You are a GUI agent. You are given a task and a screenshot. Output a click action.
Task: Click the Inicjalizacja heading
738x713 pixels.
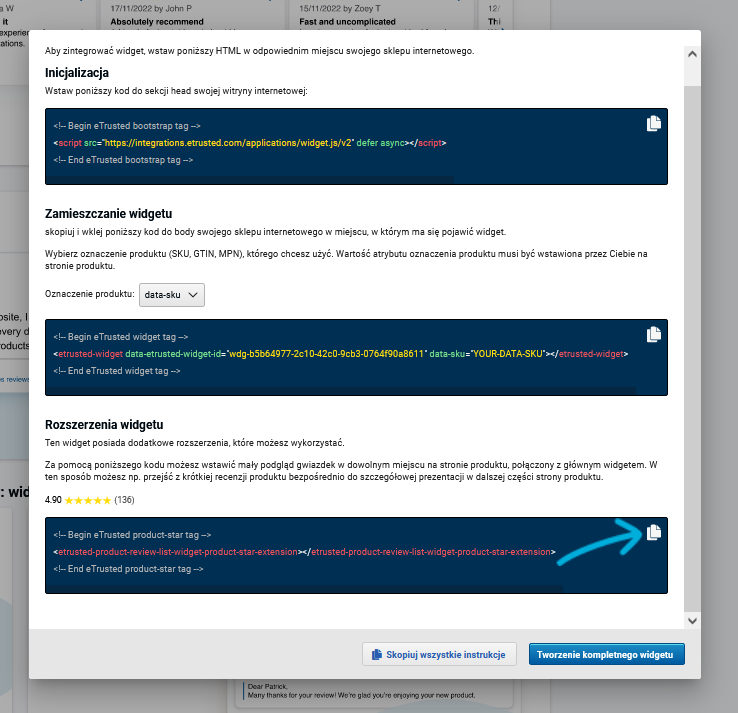pyautogui.click(x=77, y=73)
